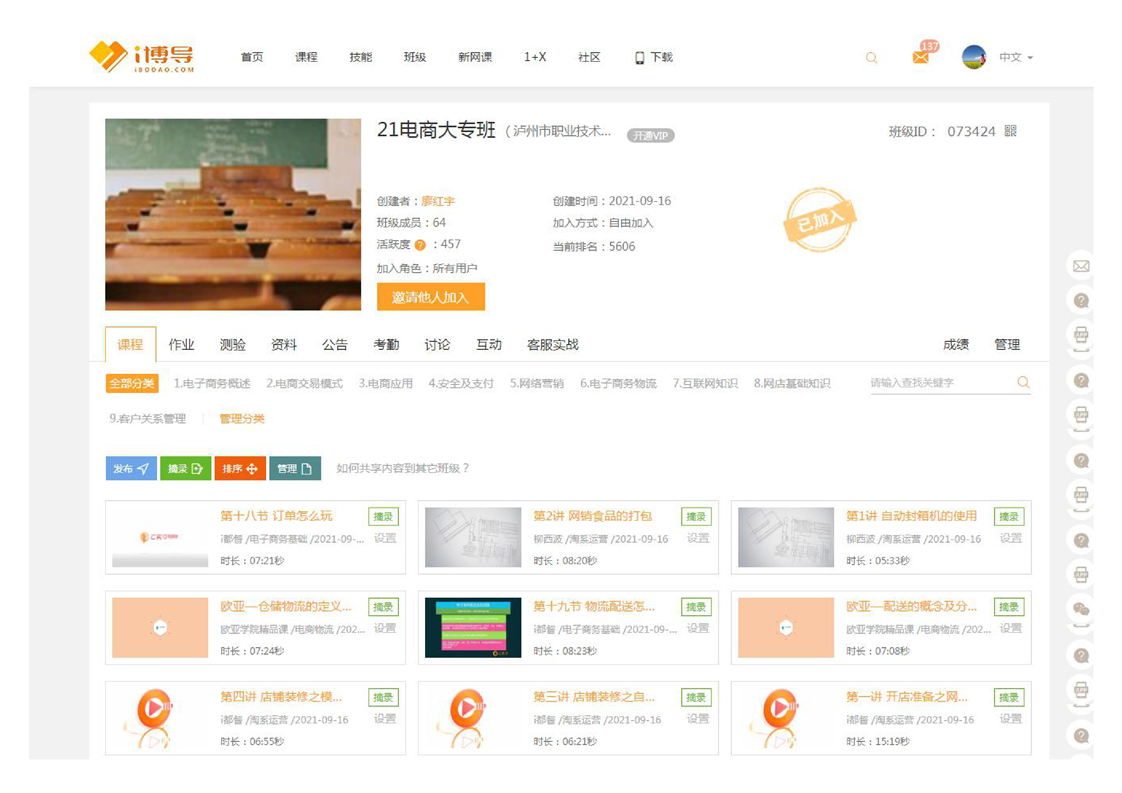
Task: Click the envelope icon atop right floating sidebar
Action: 1081,266
